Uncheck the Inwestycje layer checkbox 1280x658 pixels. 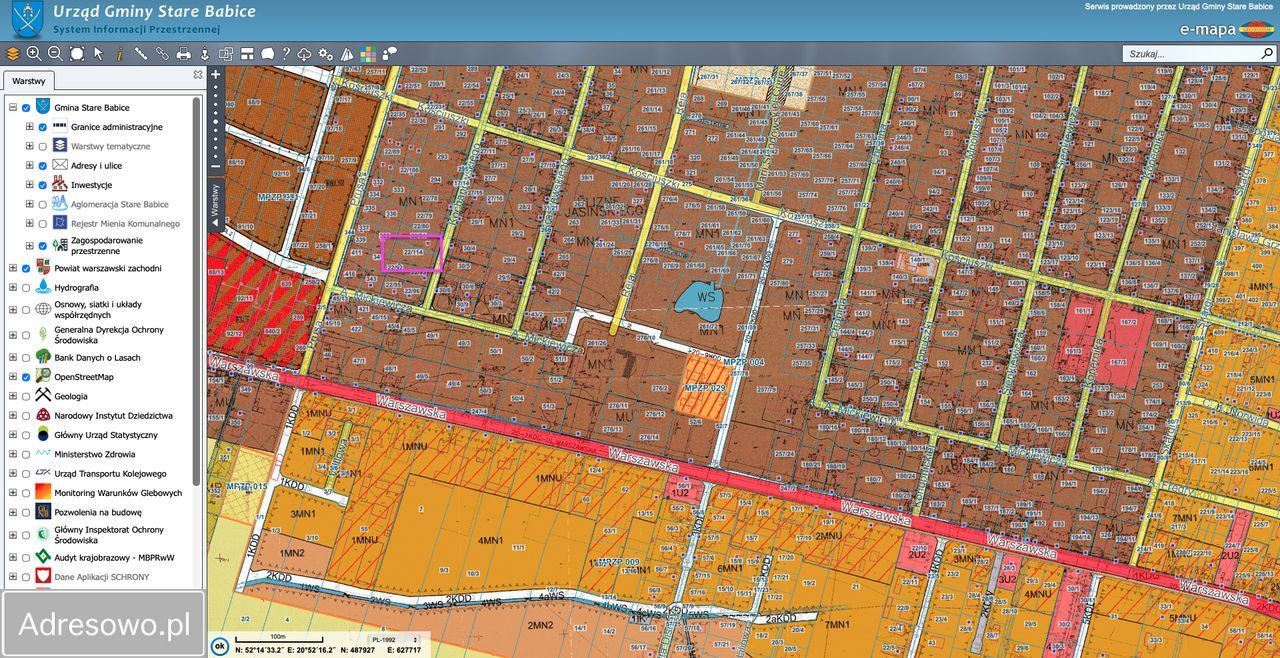pos(43,185)
